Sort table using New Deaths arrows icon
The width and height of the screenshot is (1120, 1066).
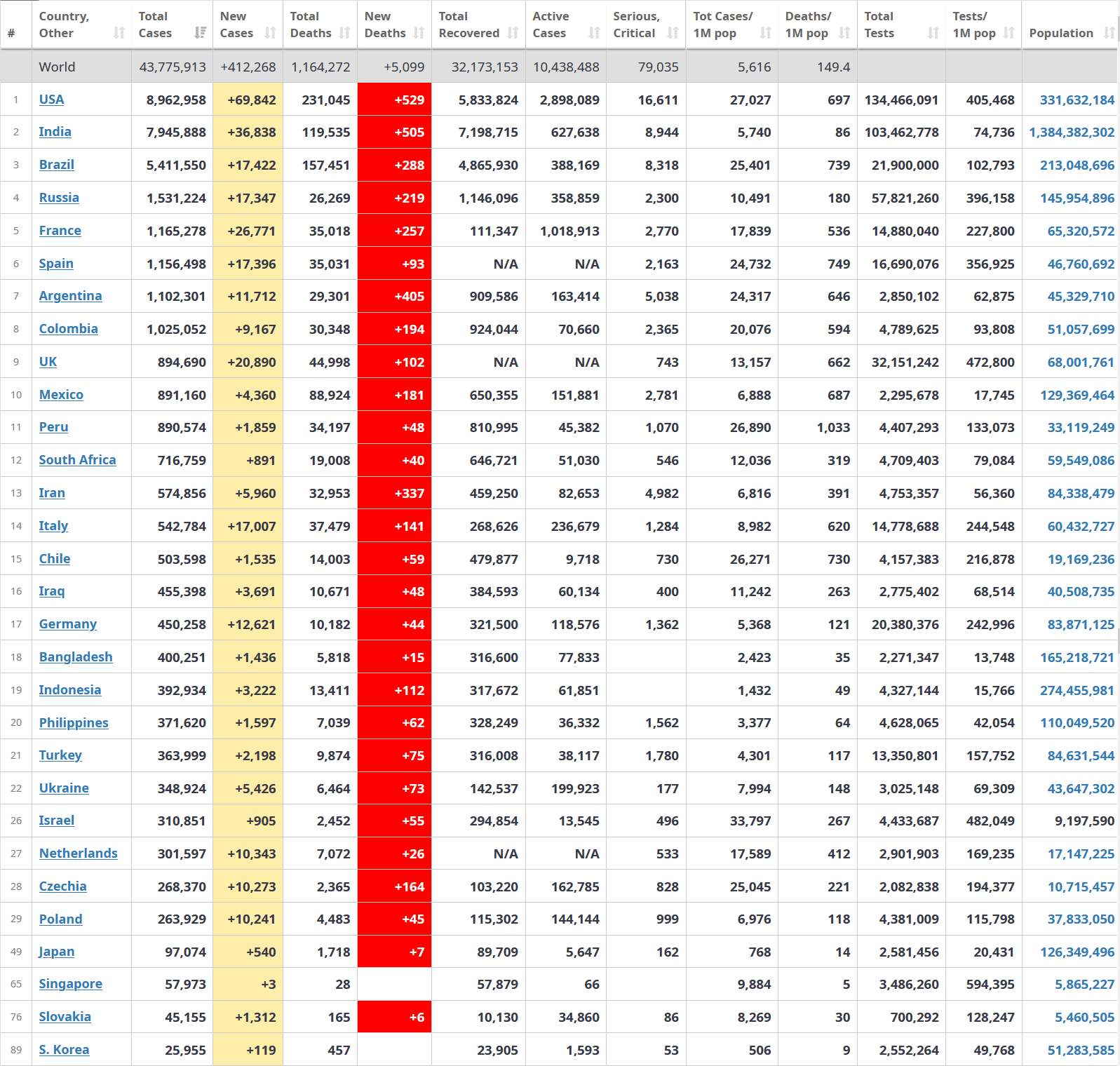point(419,33)
